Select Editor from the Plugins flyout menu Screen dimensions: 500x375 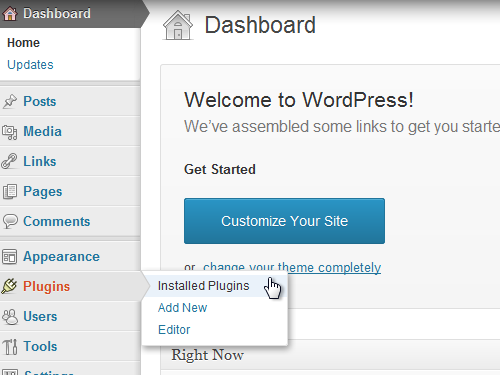pyautogui.click(x=174, y=330)
